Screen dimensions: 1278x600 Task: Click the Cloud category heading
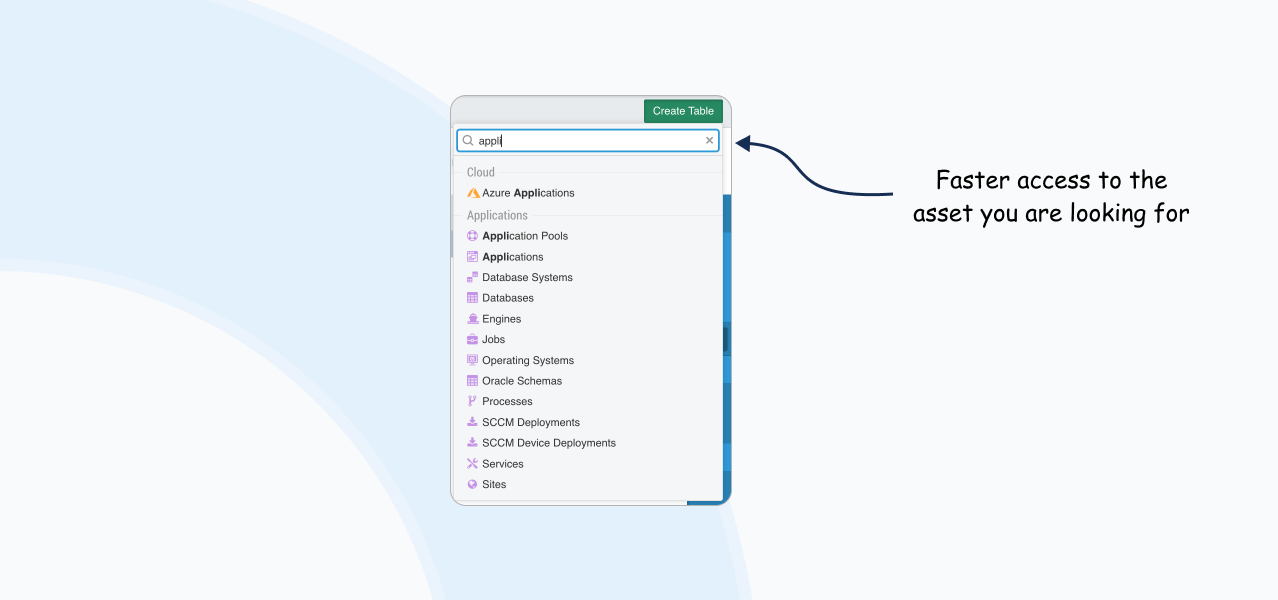click(481, 172)
